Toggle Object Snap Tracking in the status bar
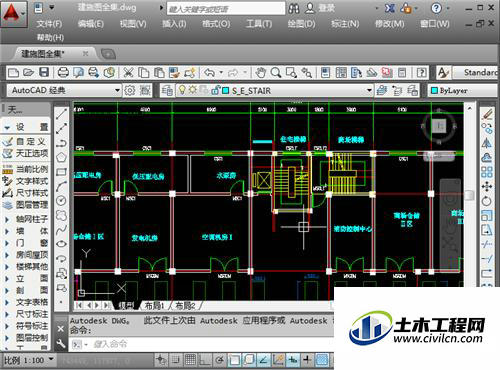Viewport: 500px width, 370px height. (x=263, y=360)
